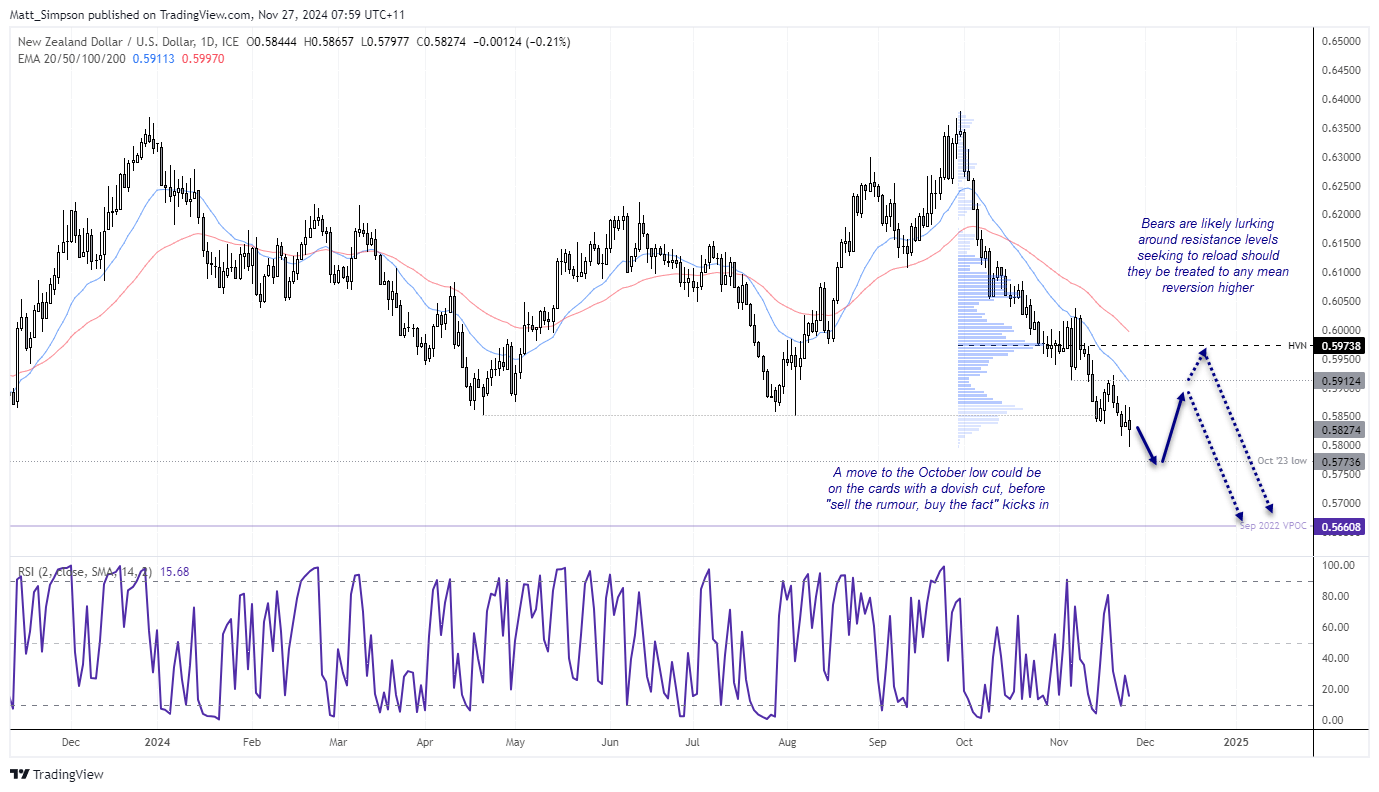Viewport: 1379px width, 792px height.
Task: Click the current price tag 0.58274
Action: tap(1339, 429)
